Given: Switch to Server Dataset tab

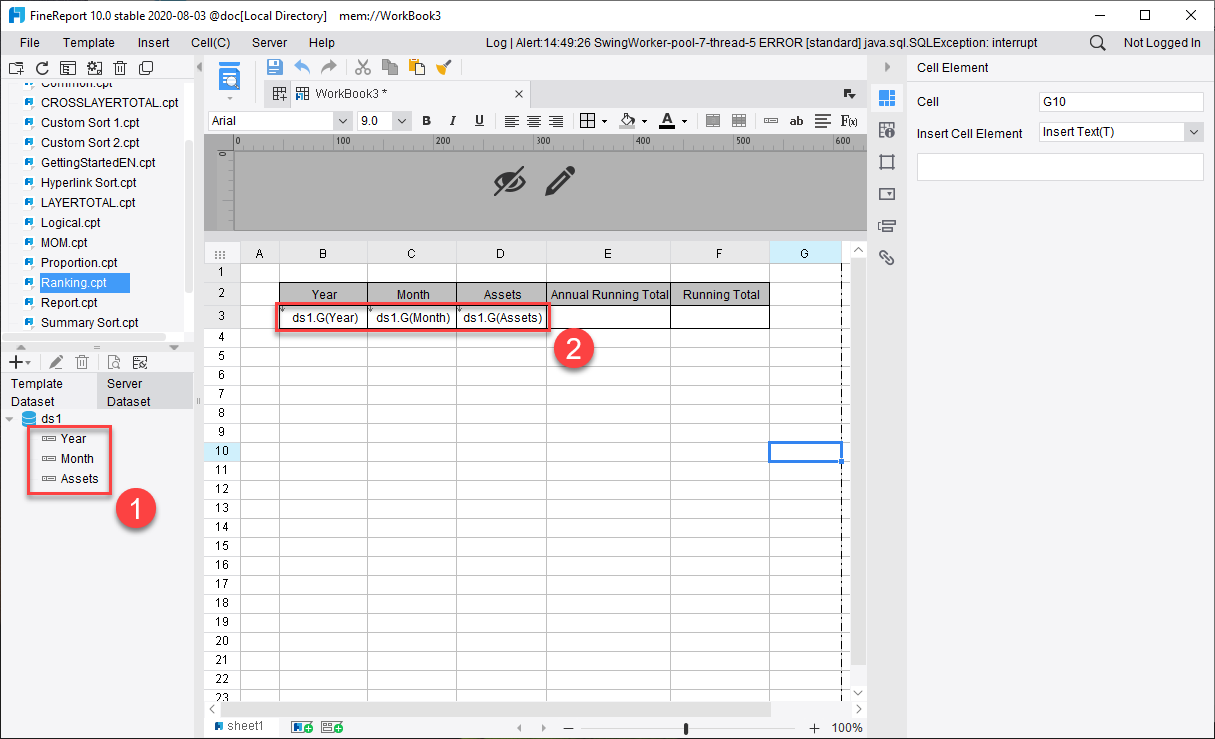Looking at the screenshot, I should [x=145, y=392].
